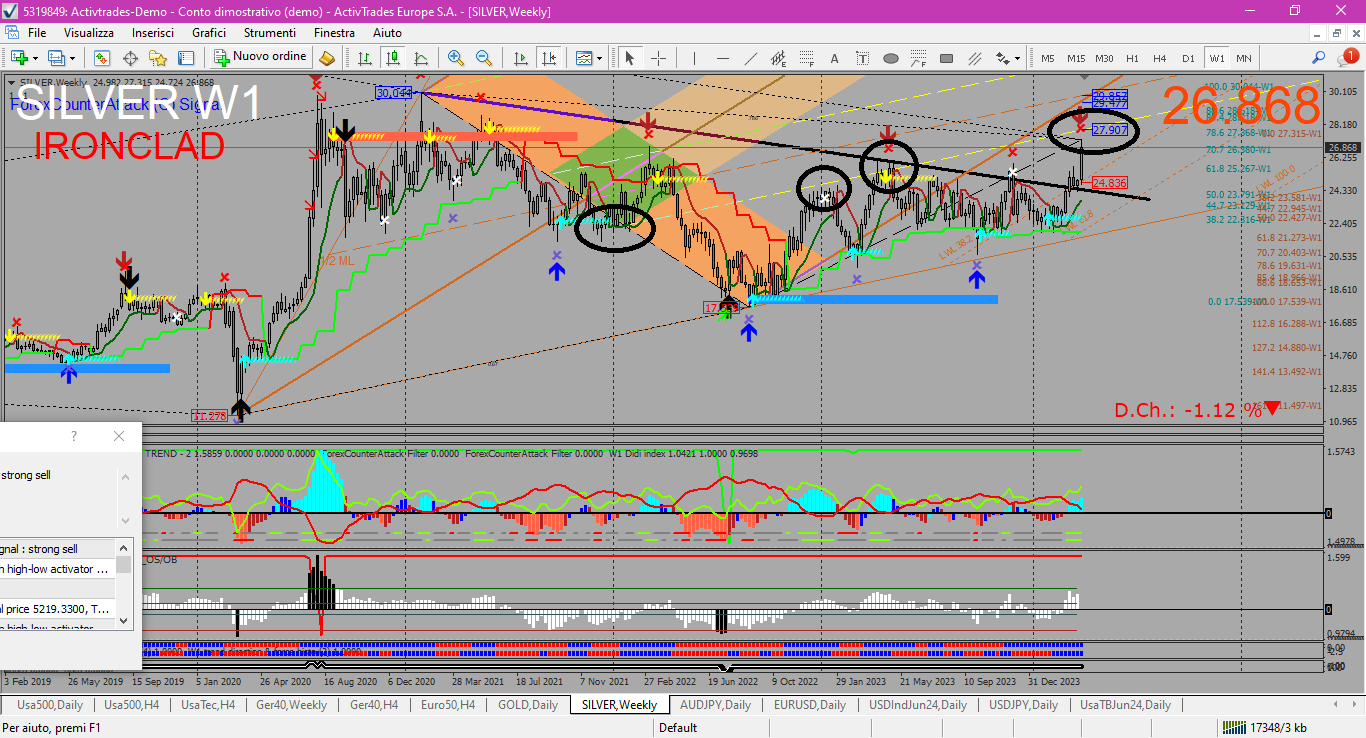Switch to the Usa500,Daily chart tab
The height and width of the screenshot is (738, 1366).
click(48, 705)
